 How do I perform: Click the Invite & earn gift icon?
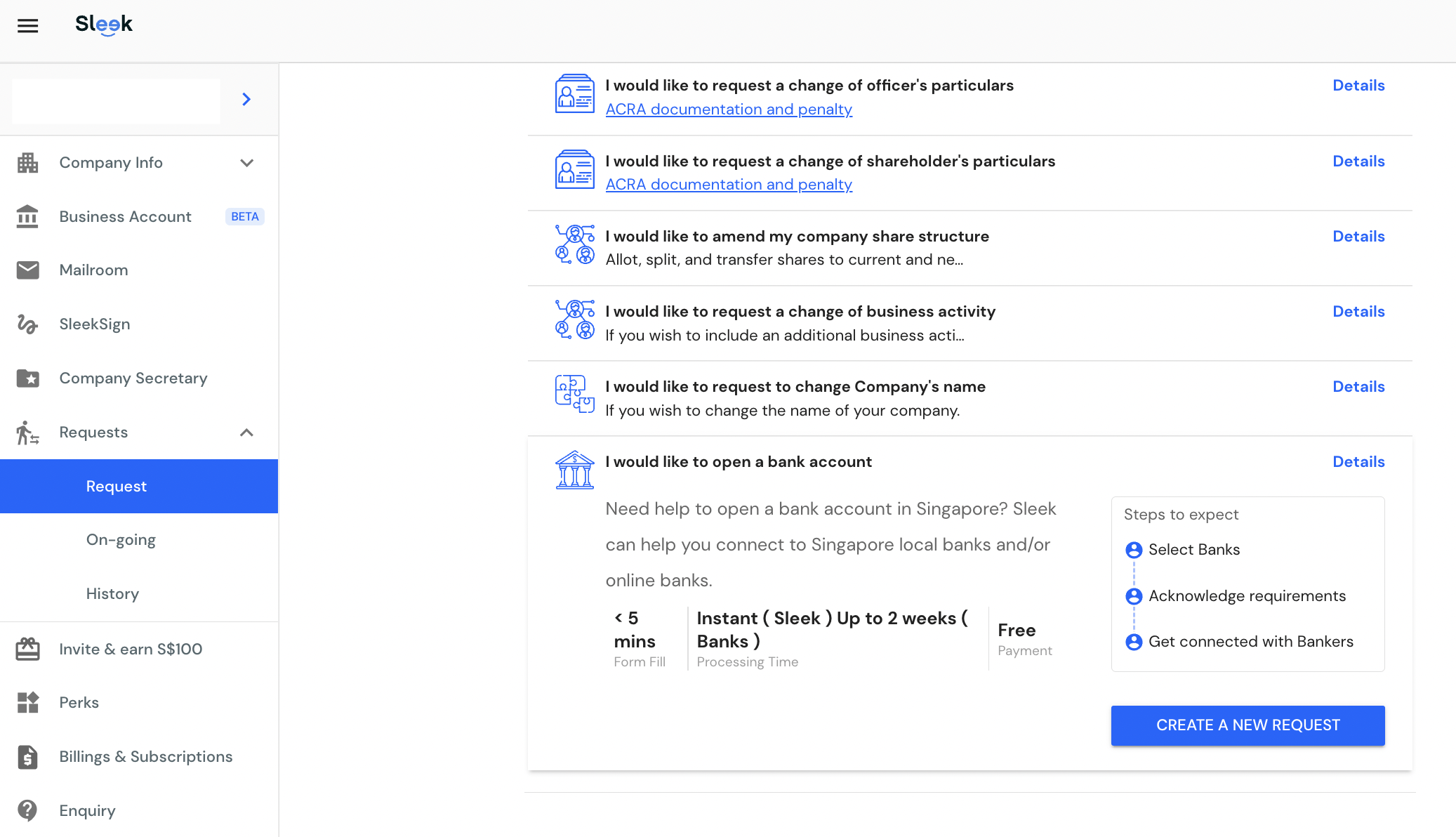click(27, 649)
